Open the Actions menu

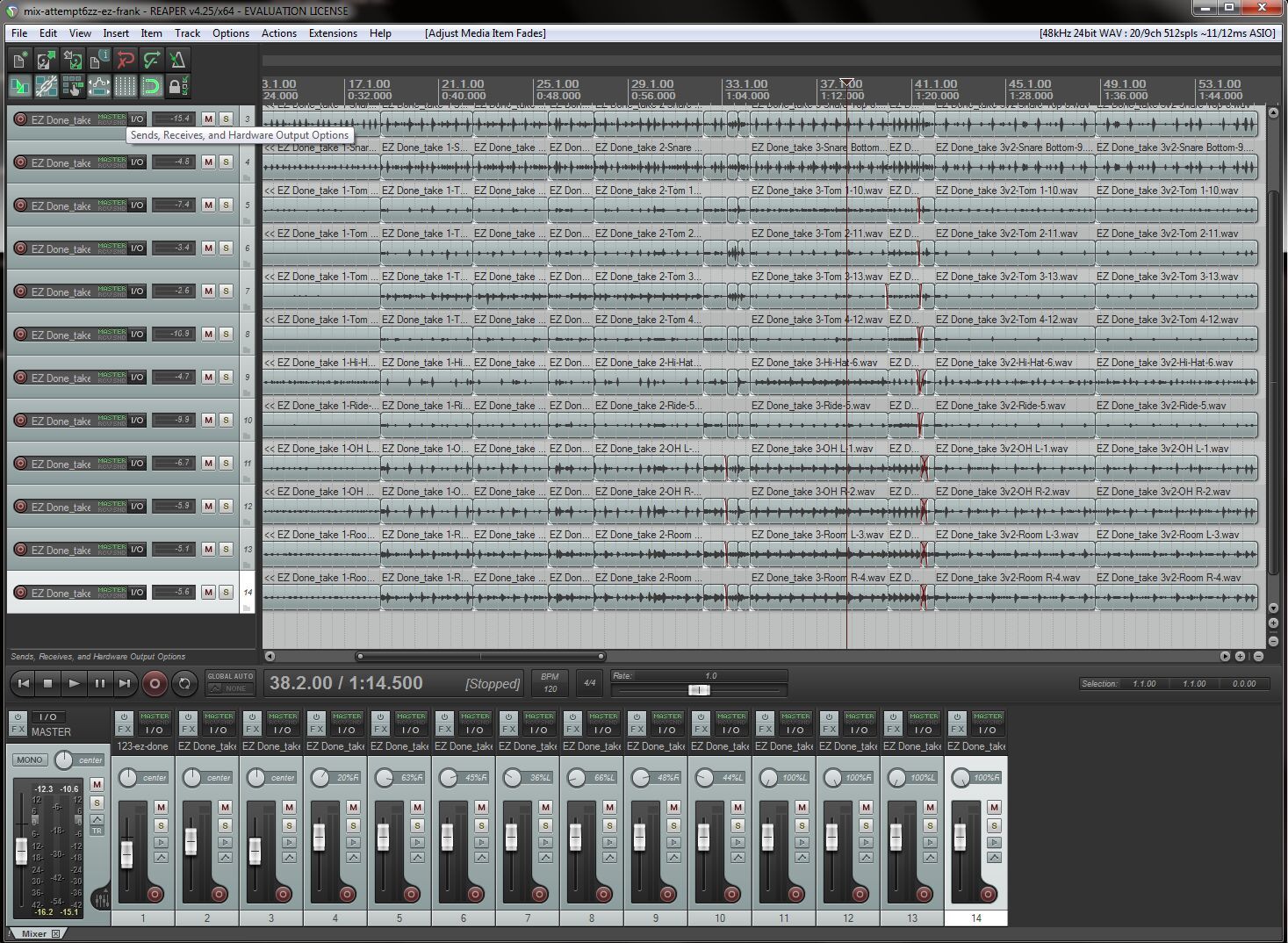click(278, 33)
